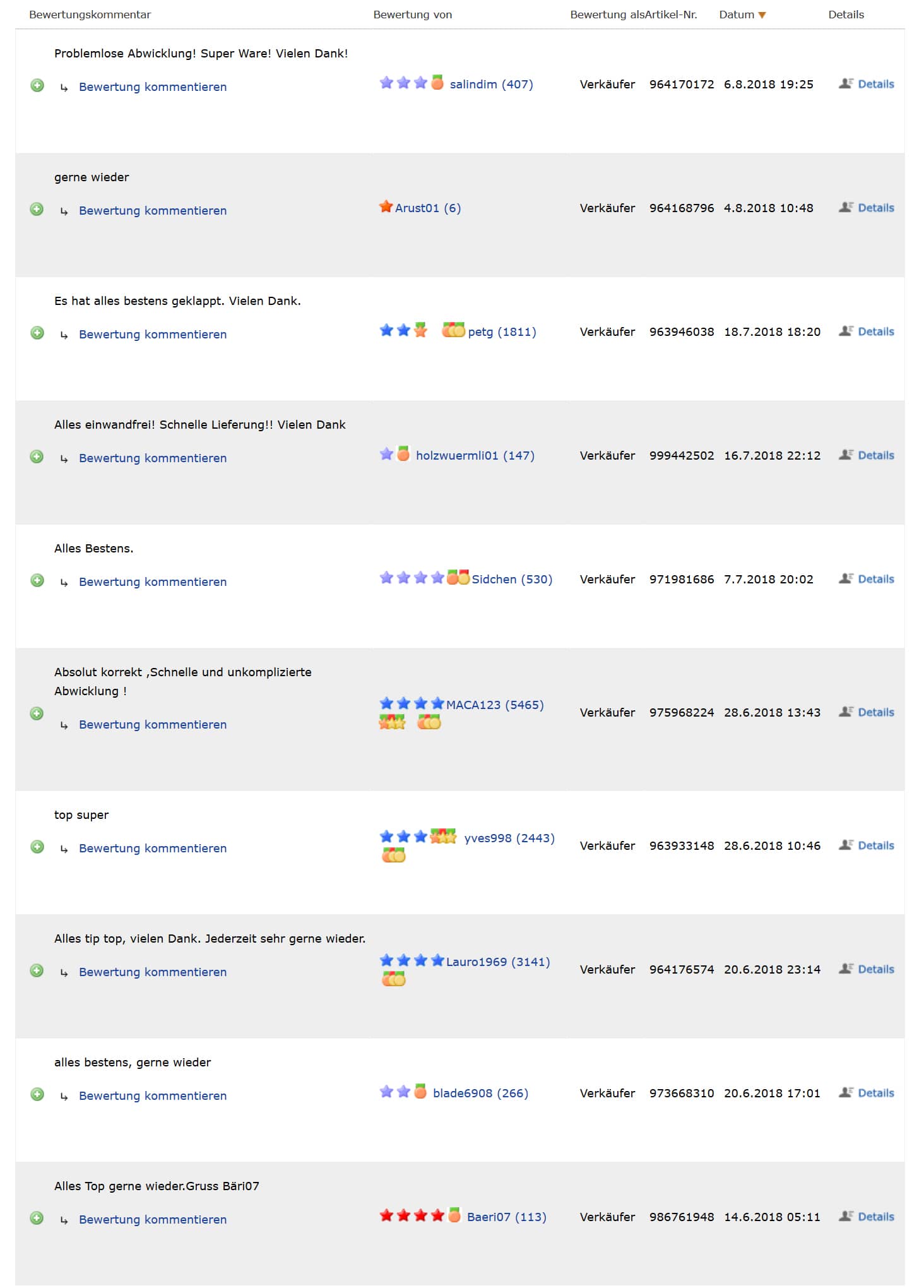Click purple stars beside blade6908
924x1288 pixels.
point(395,1092)
